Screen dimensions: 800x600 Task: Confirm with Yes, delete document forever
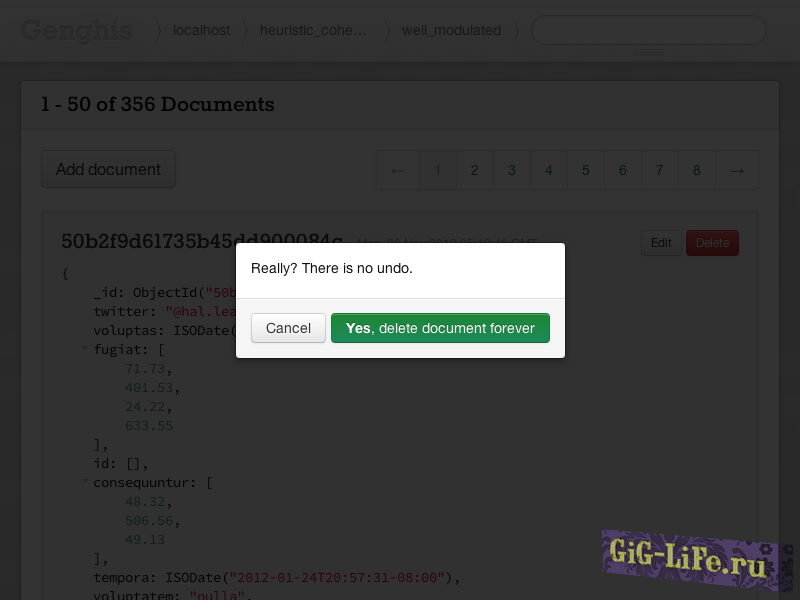(440, 328)
